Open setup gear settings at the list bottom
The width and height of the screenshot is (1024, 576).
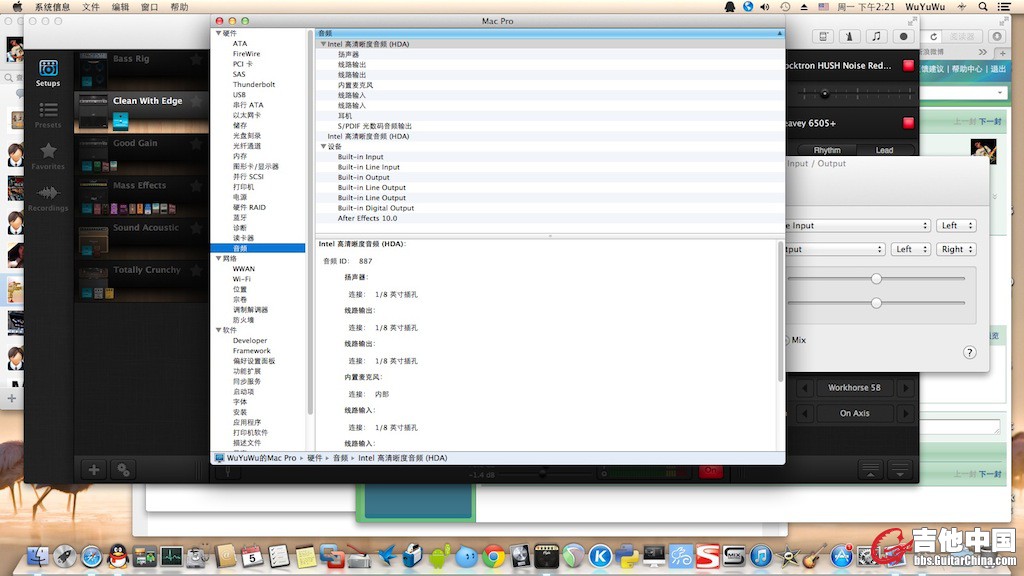point(123,470)
